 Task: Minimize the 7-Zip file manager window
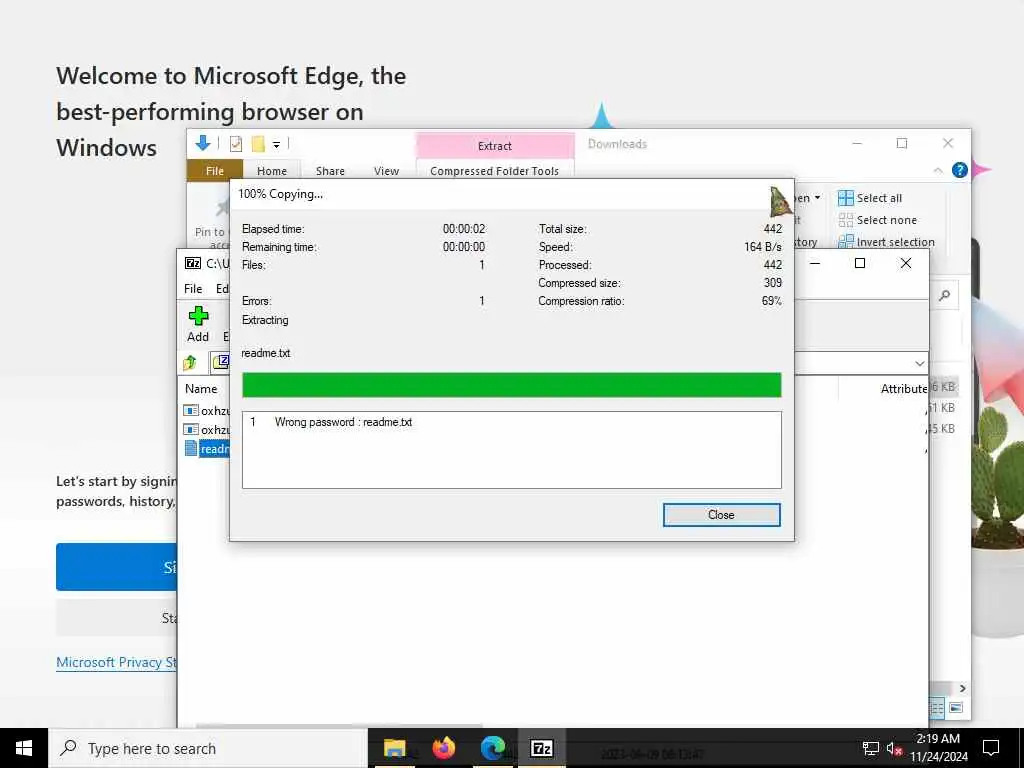815,263
